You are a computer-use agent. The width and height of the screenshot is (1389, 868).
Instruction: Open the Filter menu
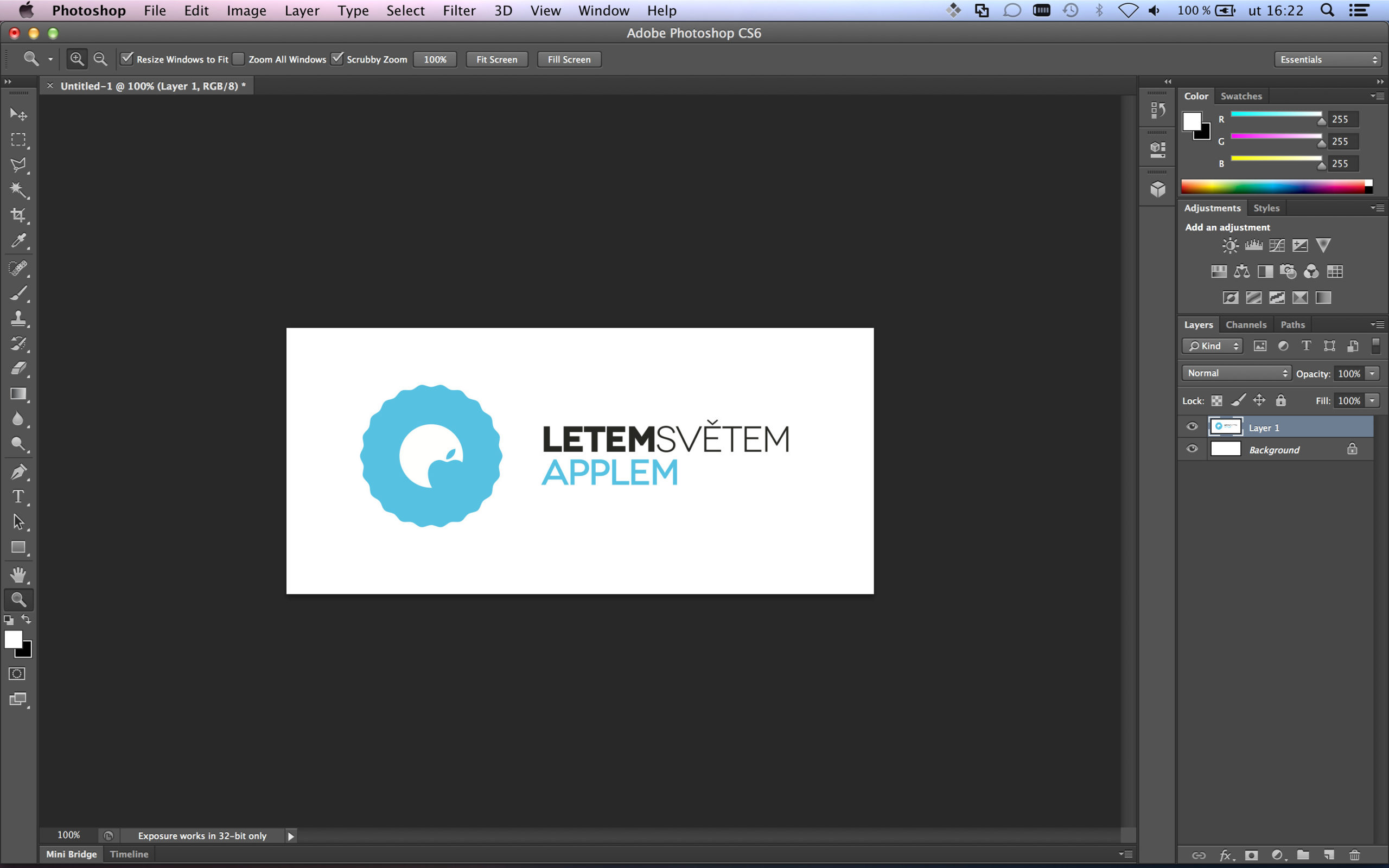pyautogui.click(x=459, y=10)
